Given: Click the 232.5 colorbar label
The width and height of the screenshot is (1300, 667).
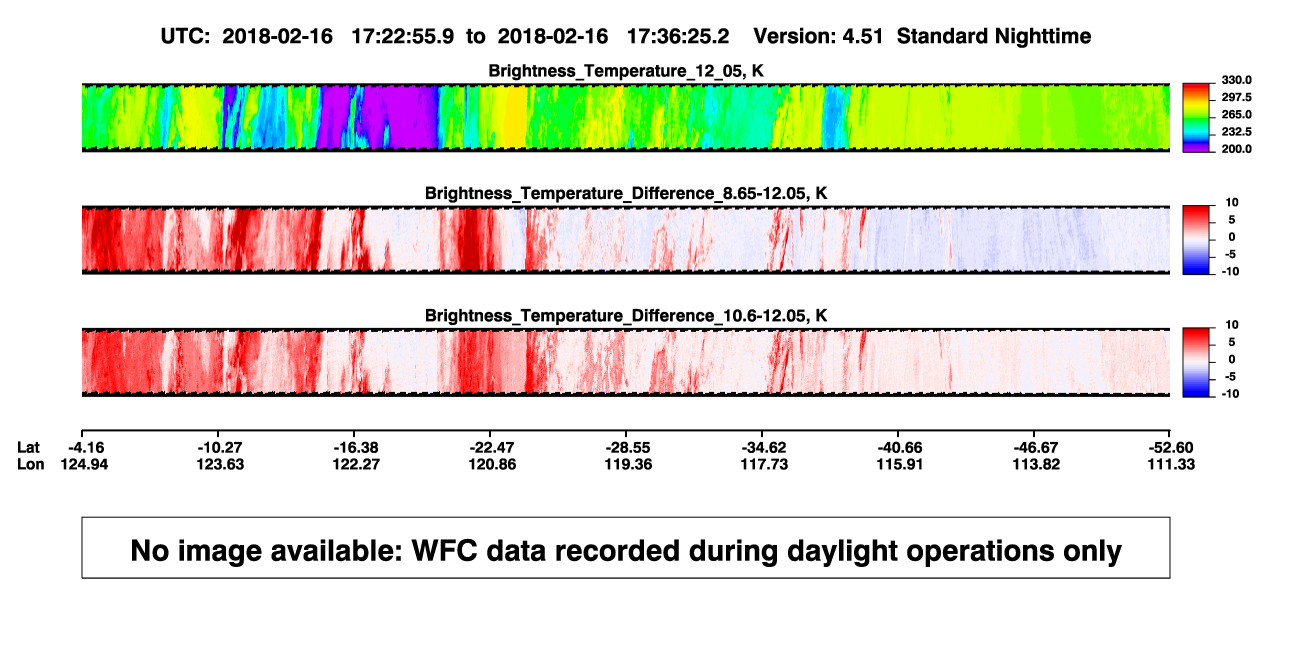Looking at the screenshot, I should (x=1235, y=132).
